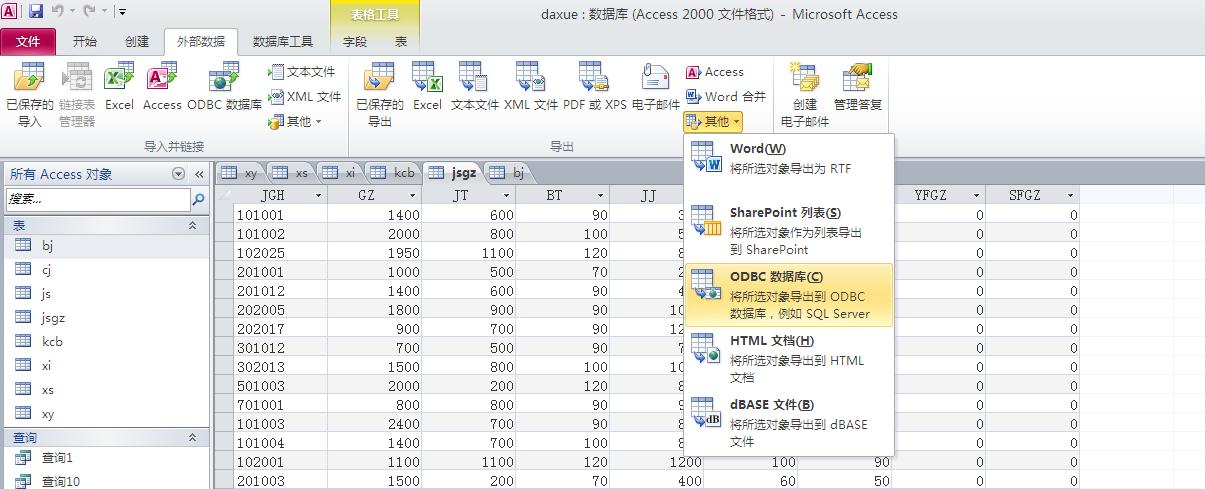Open the Linked Table Manager (链接表管理器)
Image resolution: width=1205 pixels, height=489 pixels.
tap(77, 95)
